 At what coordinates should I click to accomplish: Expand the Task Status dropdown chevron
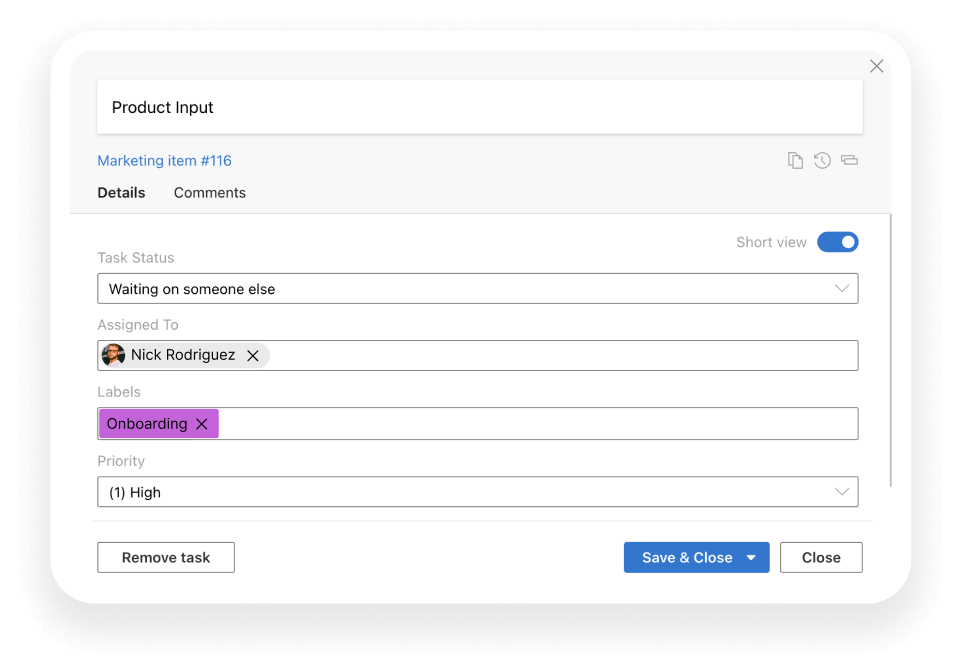pyautogui.click(x=842, y=288)
